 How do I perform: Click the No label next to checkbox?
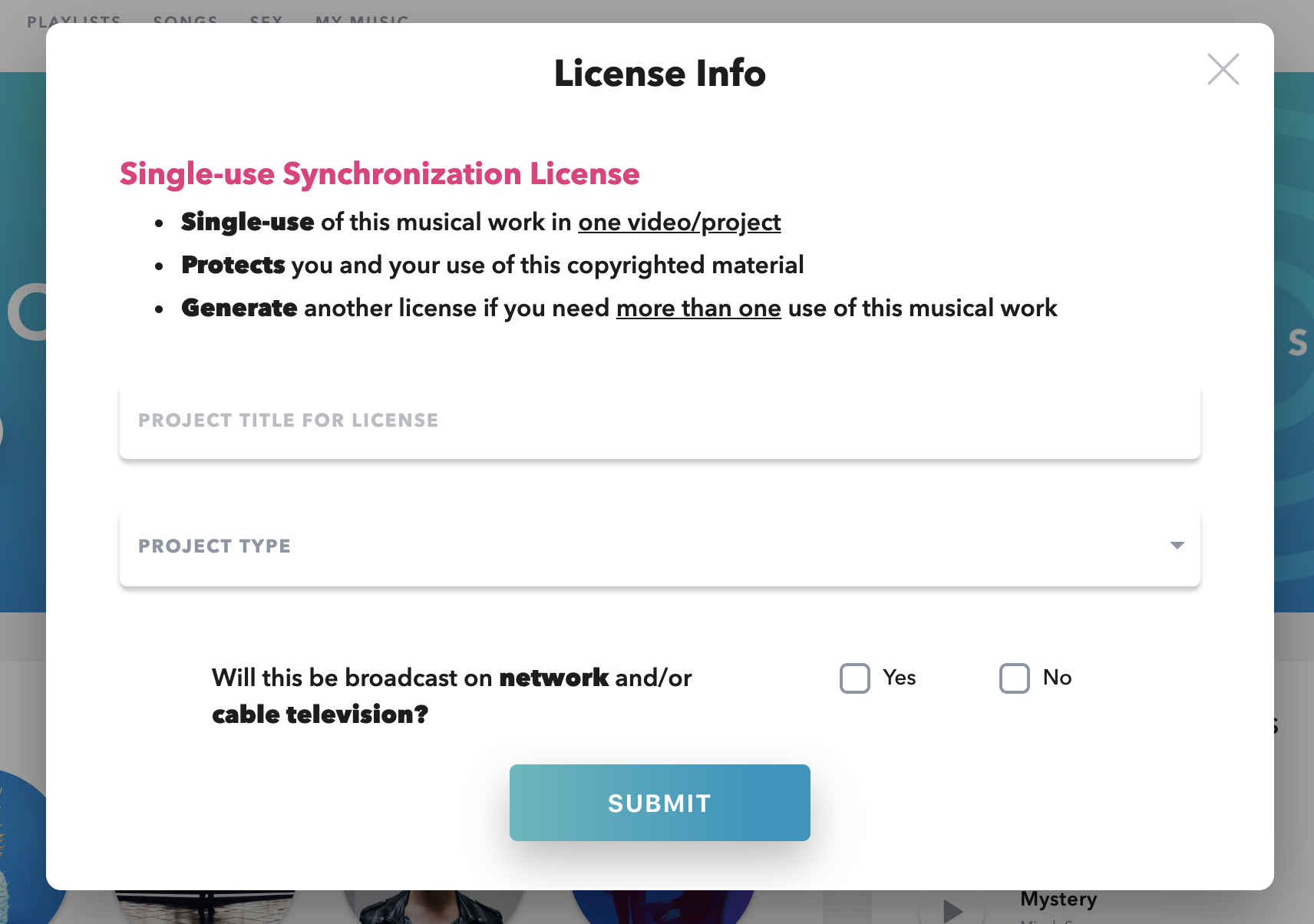[x=1057, y=678]
